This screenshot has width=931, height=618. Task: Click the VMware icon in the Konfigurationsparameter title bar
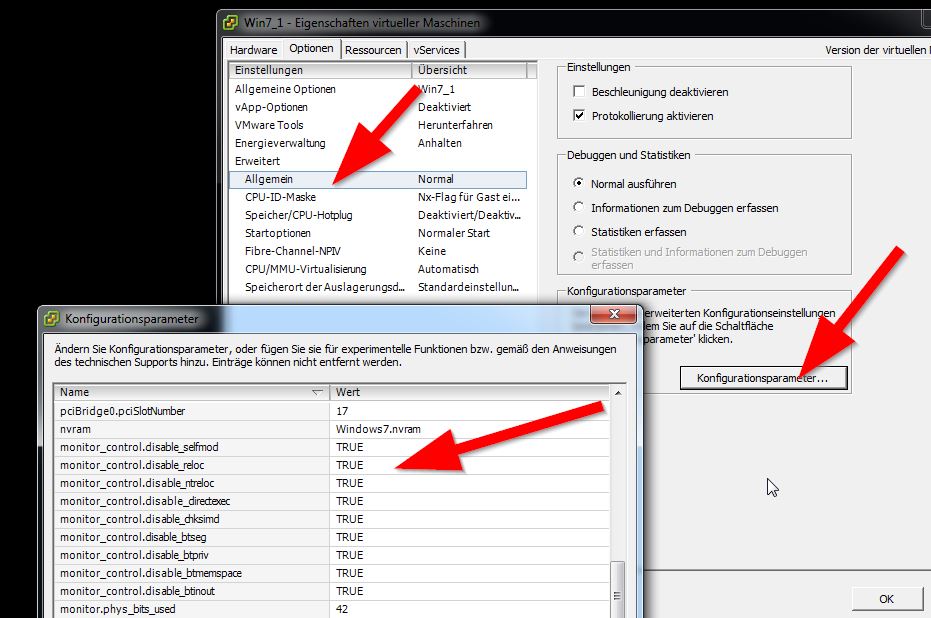tap(52, 319)
